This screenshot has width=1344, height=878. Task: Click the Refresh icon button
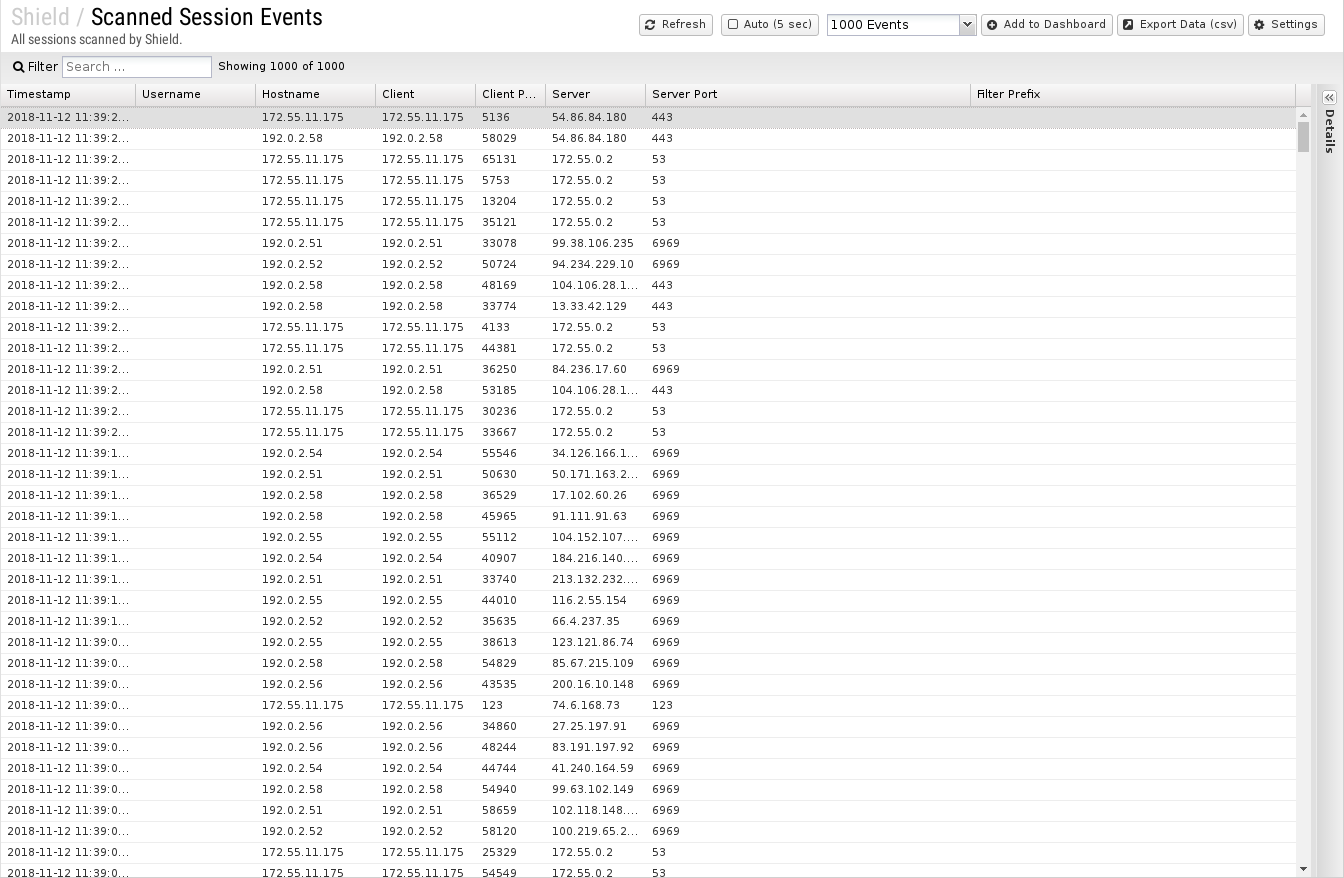click(651, 25)
